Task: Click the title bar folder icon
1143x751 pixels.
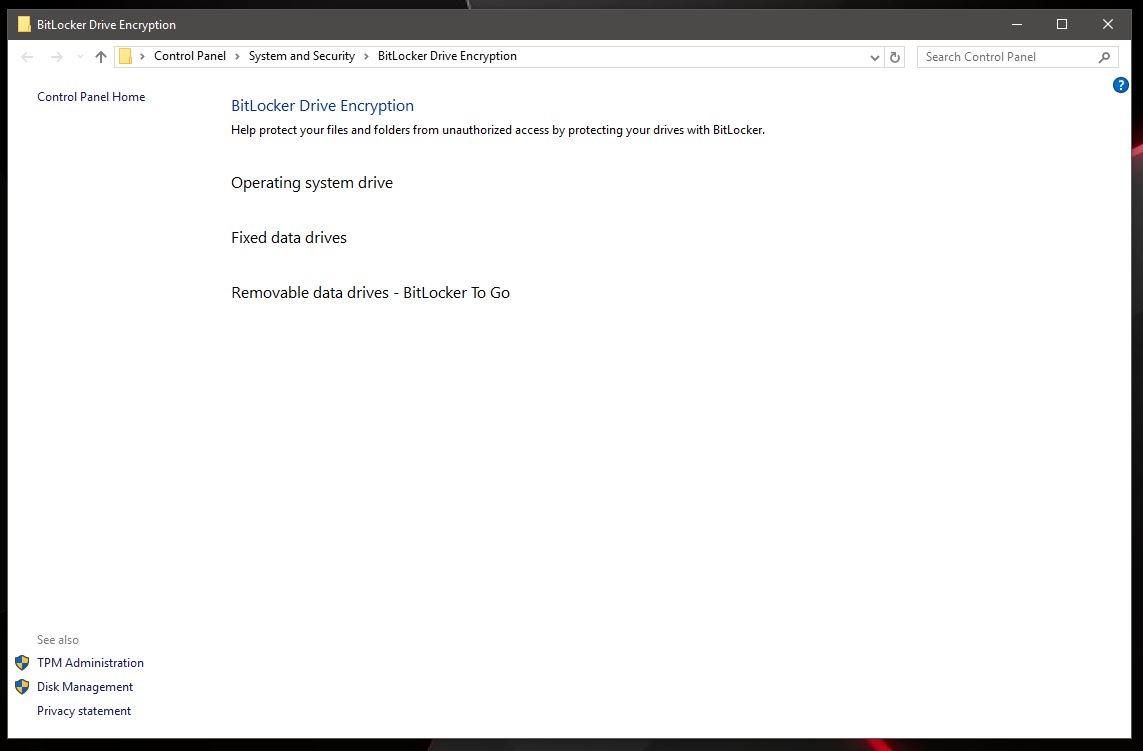Action: pyautogui.click(x=24, y=24)
